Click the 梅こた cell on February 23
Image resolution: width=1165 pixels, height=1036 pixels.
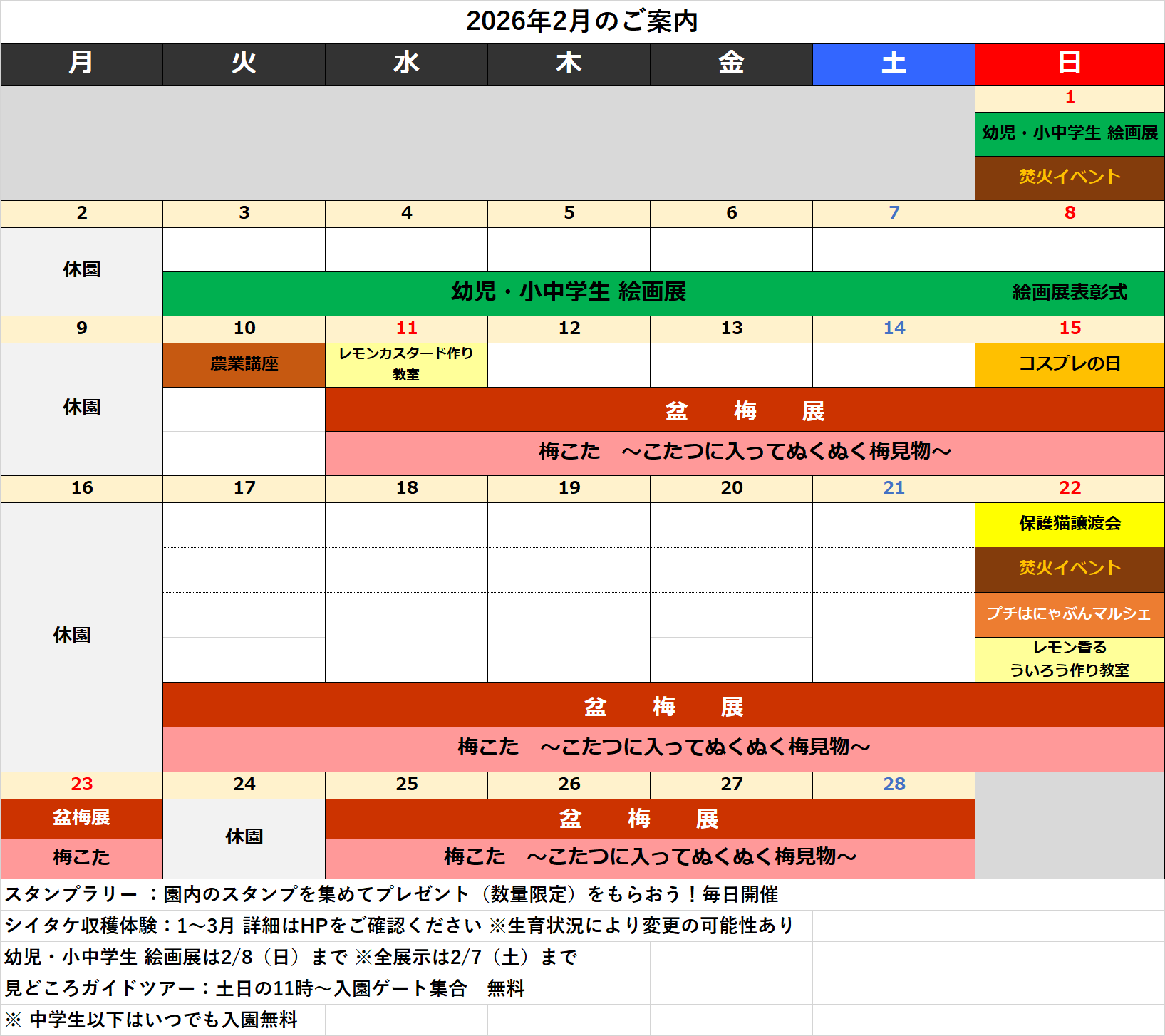tap(81, 857)
